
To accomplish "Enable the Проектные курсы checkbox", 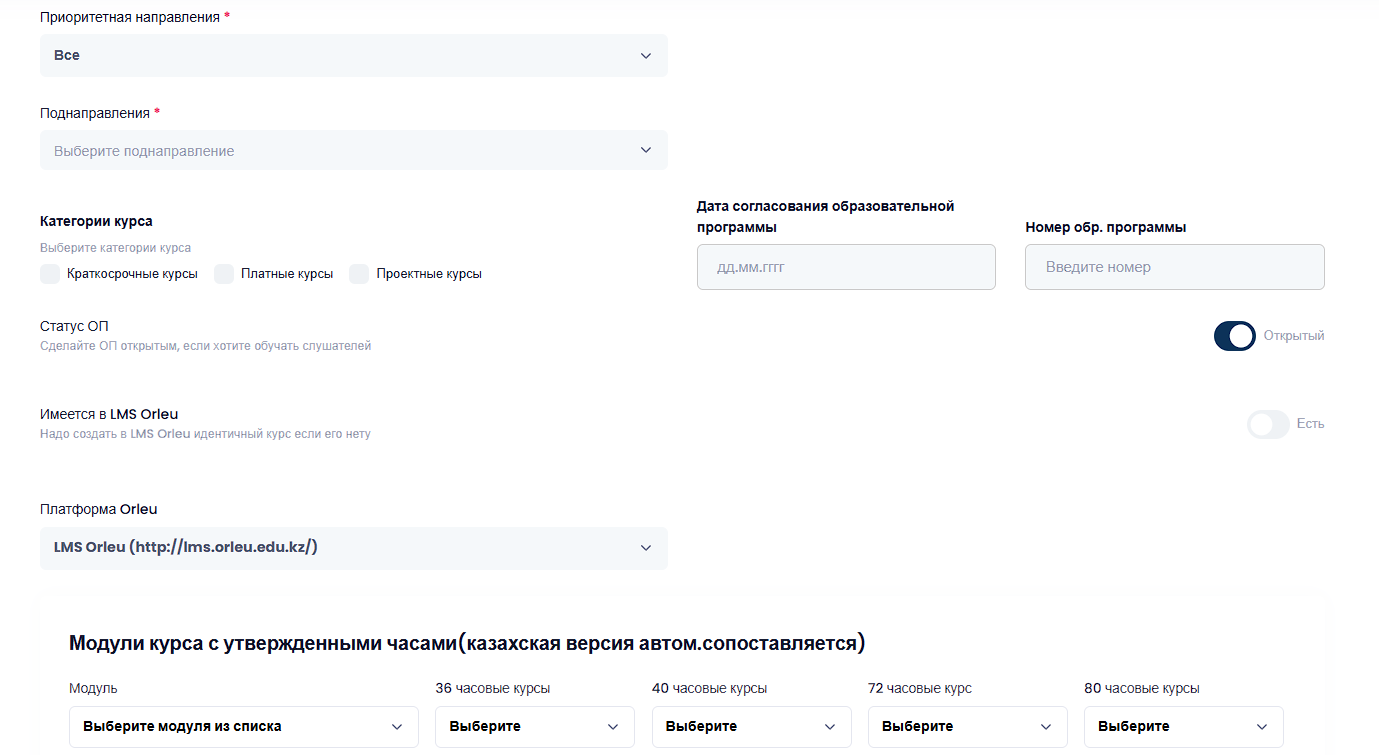I will (359, 274).
